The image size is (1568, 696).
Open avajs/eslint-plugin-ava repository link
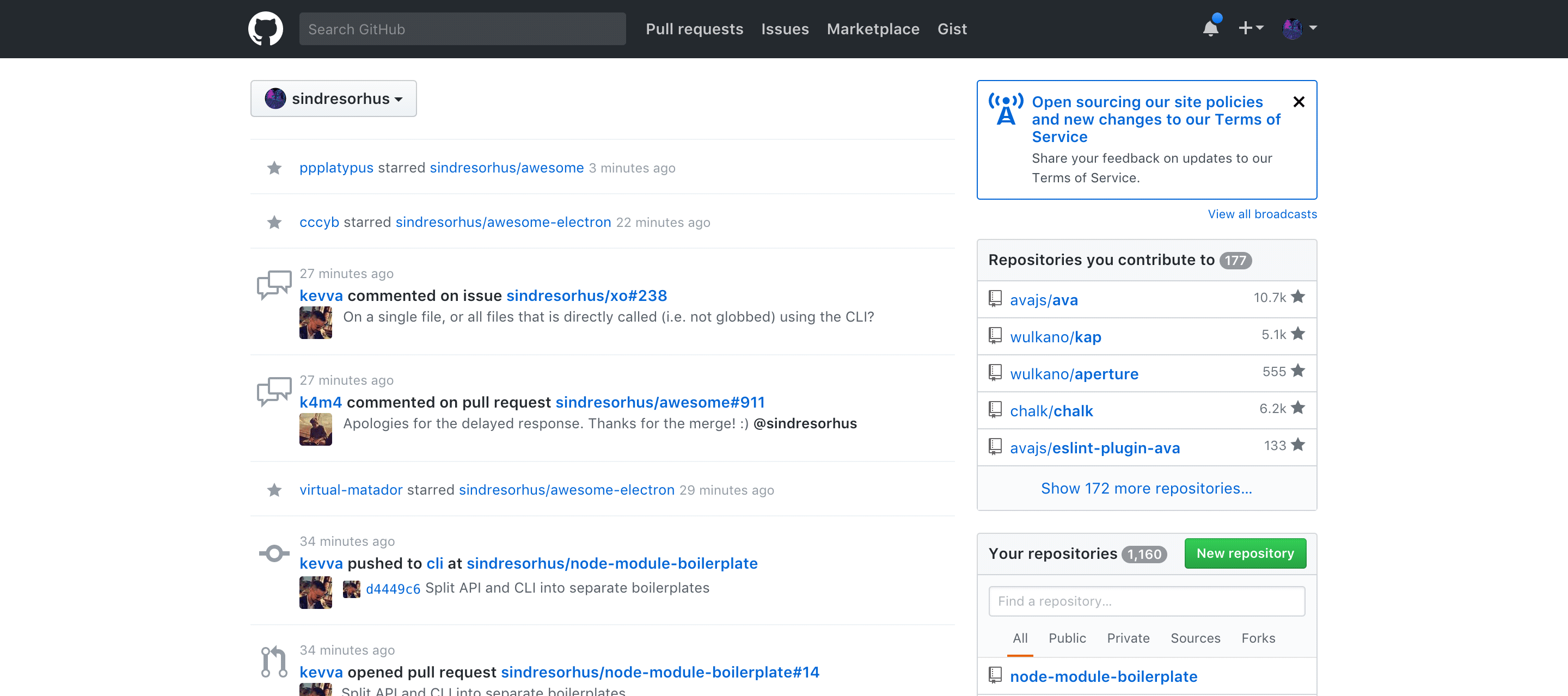(x=1094, y=448)
